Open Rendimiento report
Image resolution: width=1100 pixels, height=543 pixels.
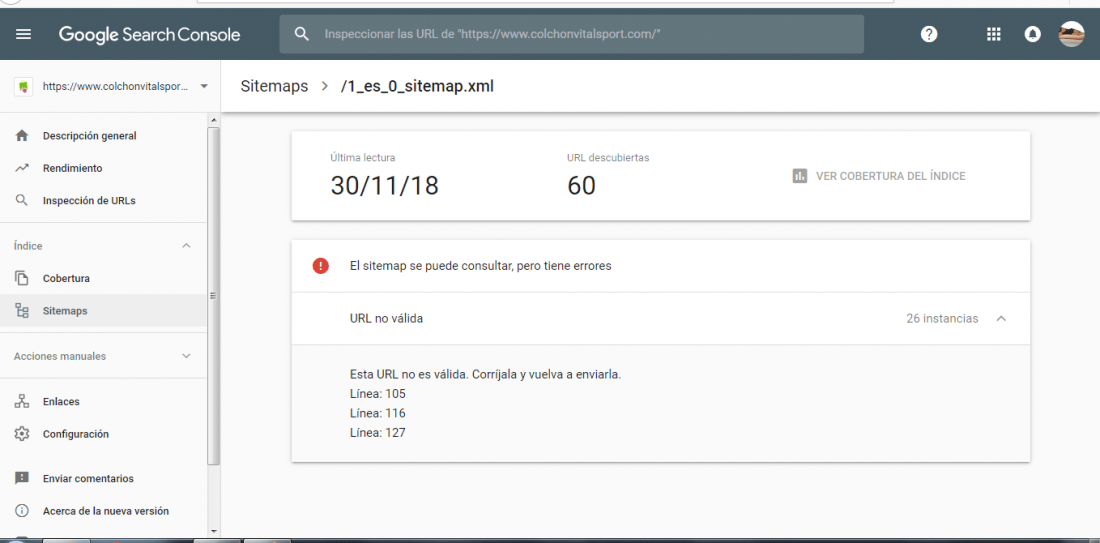(x=72, y=168)
